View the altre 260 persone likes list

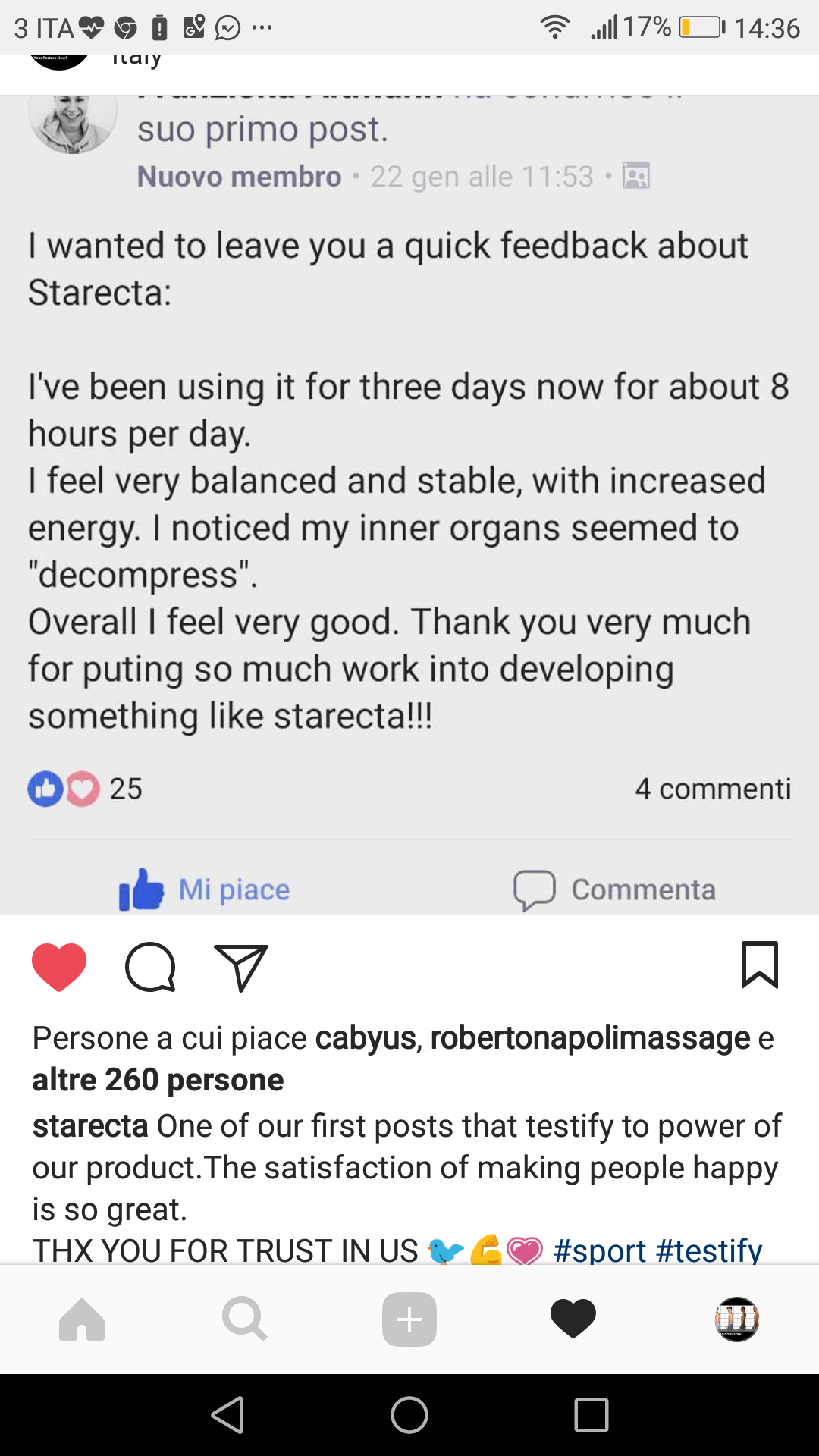(158, 1080)
